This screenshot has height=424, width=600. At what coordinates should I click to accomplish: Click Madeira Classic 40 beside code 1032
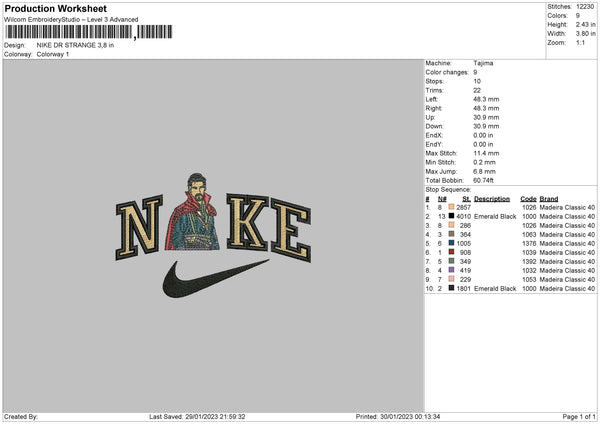(x=567, y=271)
